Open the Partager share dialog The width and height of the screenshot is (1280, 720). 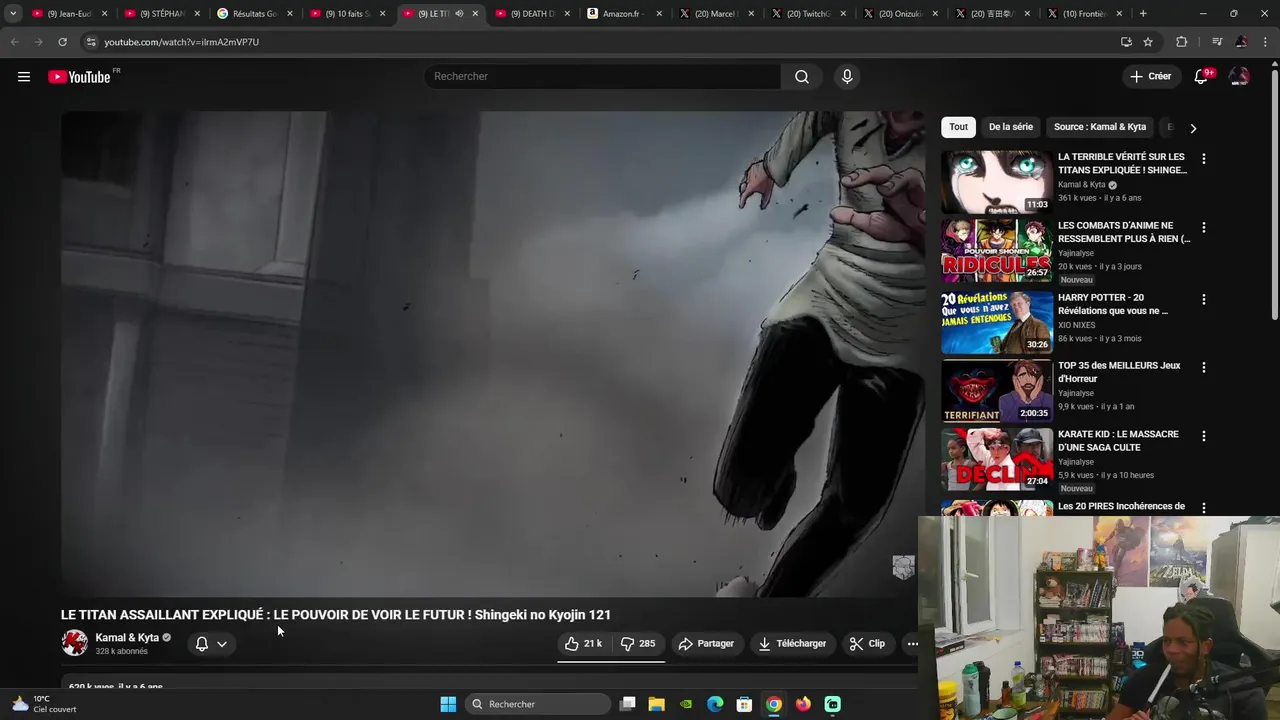[706, 644]
